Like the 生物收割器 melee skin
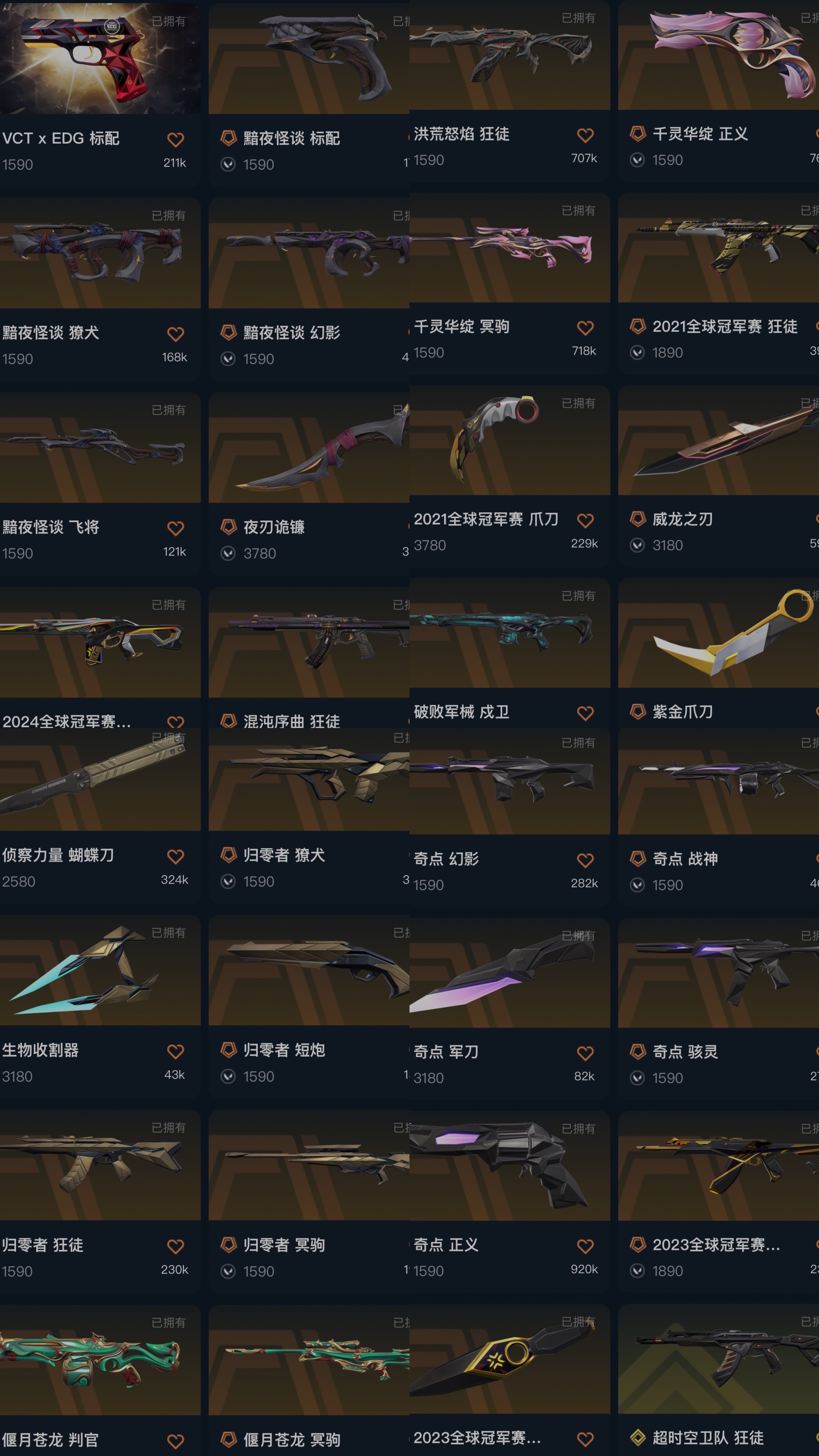The width and height of the screenshot is (819, 1456). click(175, 1052)
